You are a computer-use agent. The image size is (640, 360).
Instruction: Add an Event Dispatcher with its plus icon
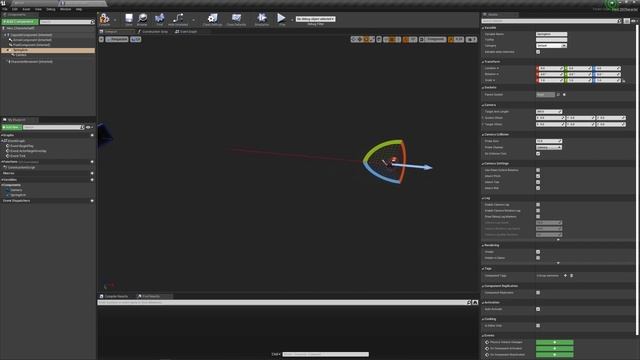(92, 201)
